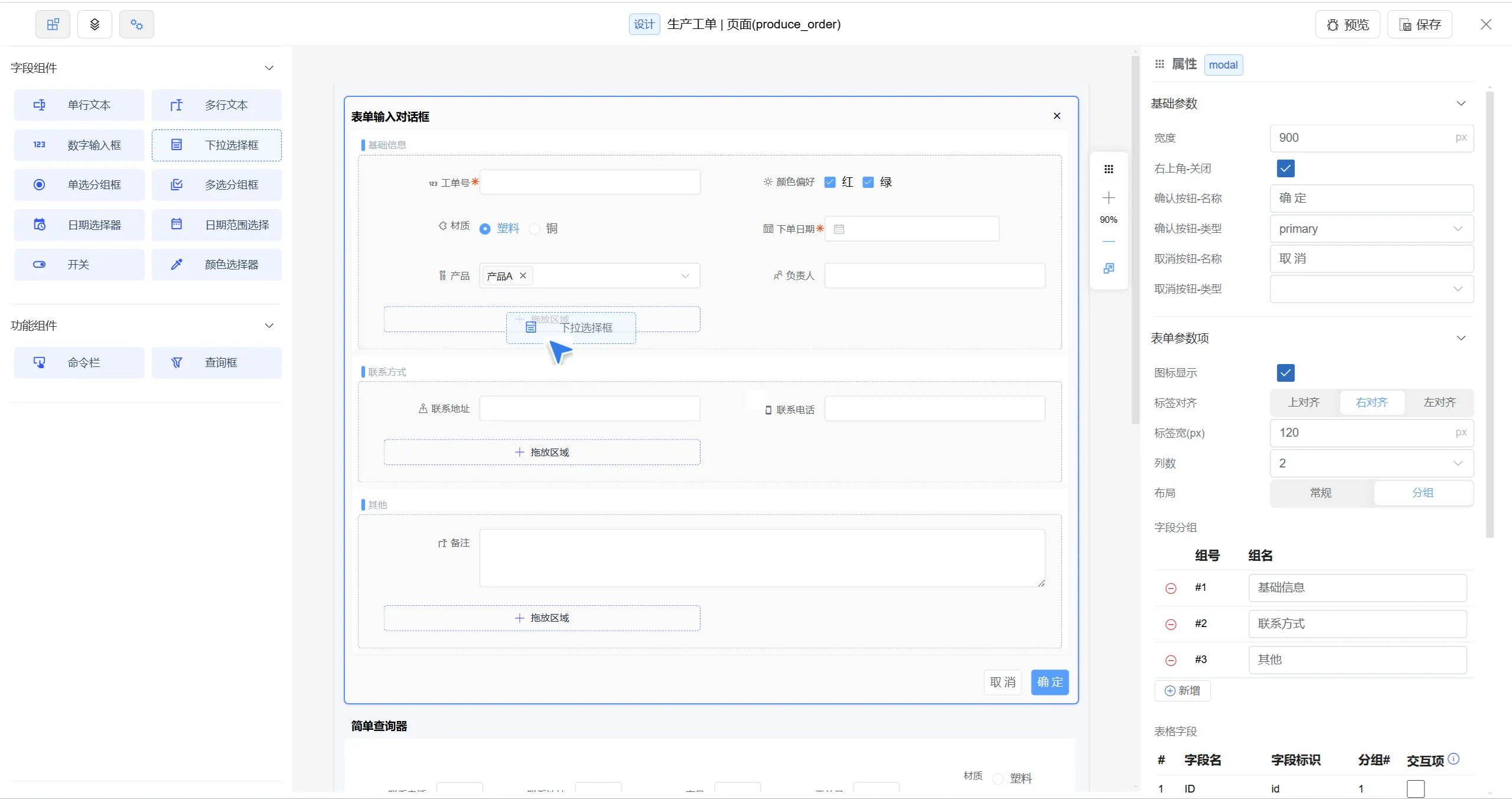This screenshot has width=1512, height=799.
Task: Select the 单选分组框 component
Action: 79,184
